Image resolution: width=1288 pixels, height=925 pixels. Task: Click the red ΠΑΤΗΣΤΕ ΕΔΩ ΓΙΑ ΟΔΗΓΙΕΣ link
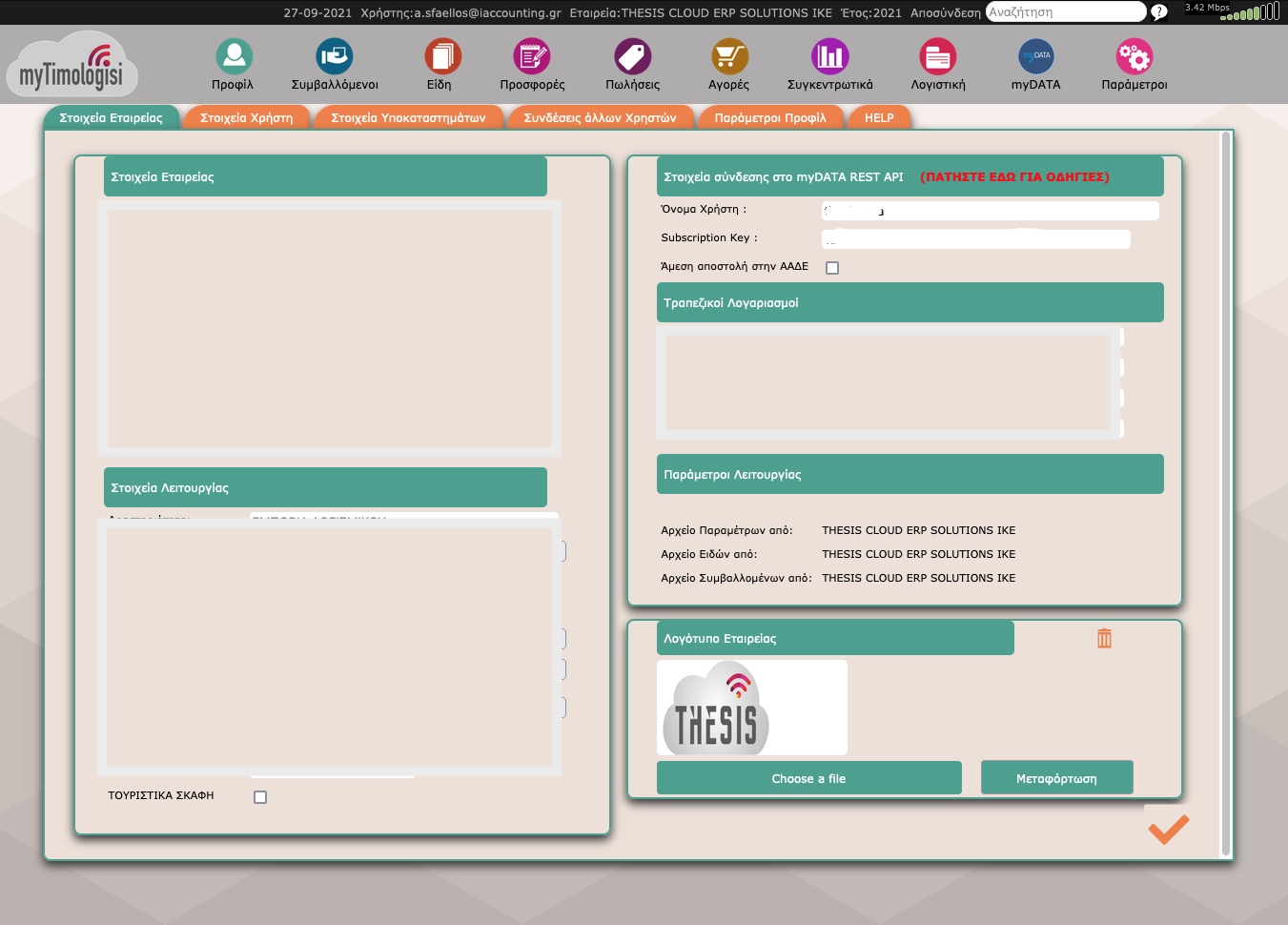pyautogui.click(x=1014, y=177)
